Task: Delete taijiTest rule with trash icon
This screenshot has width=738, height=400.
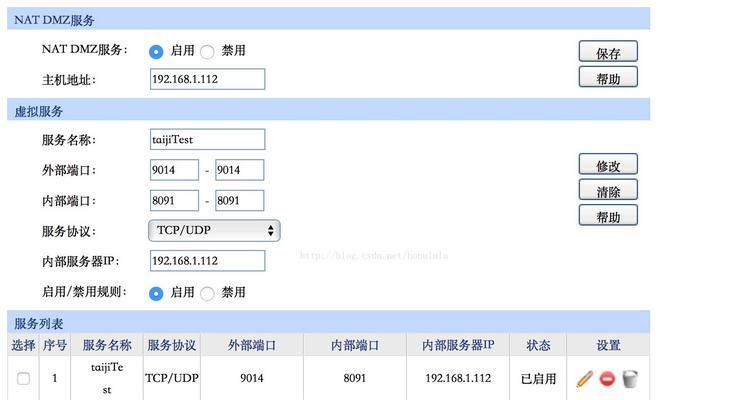Action: (x=630, y=378)
